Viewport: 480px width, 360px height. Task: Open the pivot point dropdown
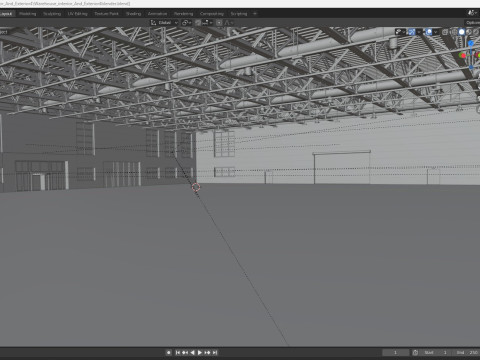[x=187, y=23]
